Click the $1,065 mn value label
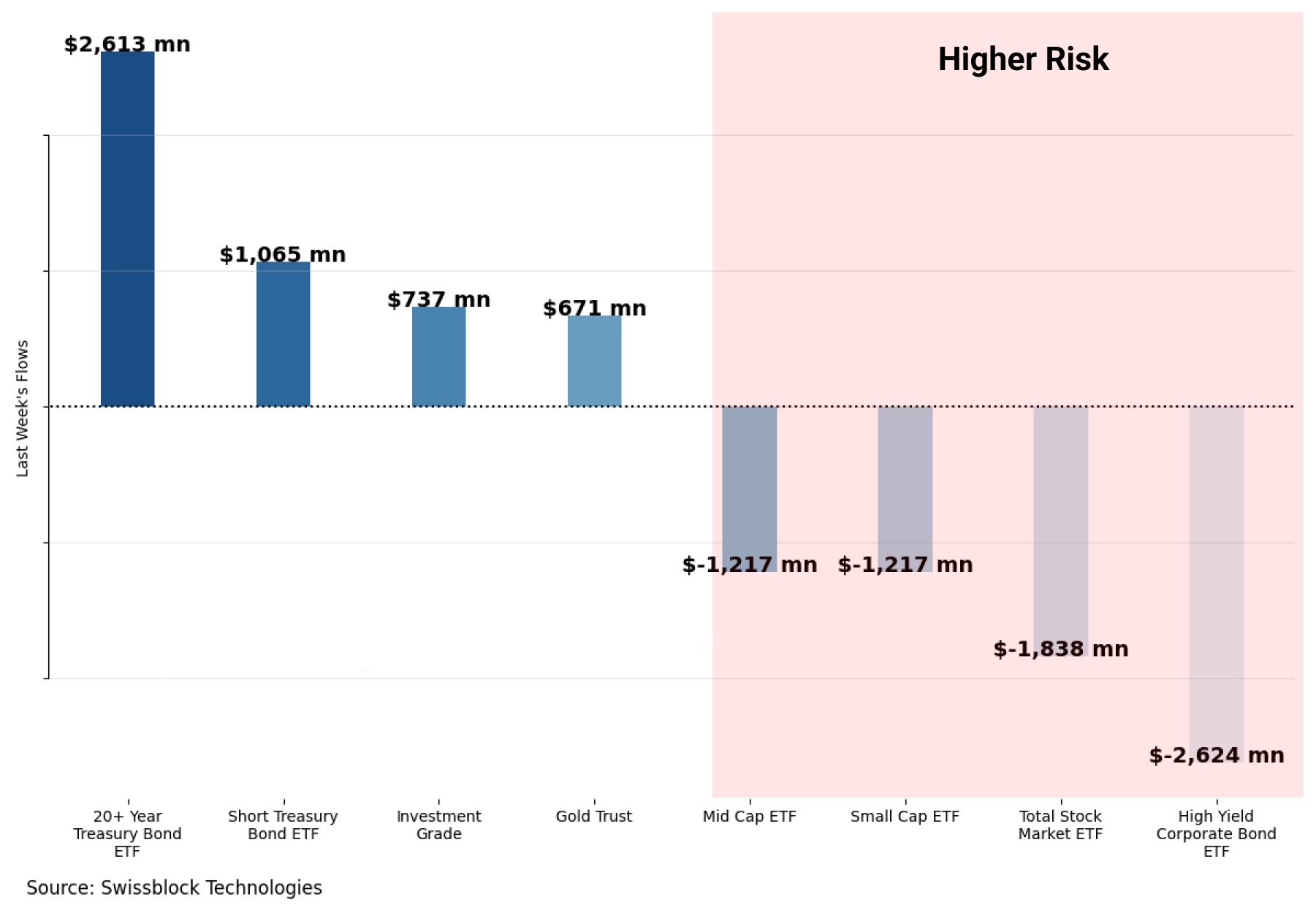 [x=284, y=255]
